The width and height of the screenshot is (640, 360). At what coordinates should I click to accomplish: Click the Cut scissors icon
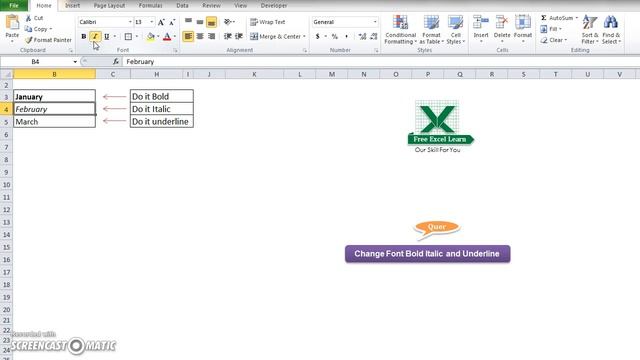28,18
